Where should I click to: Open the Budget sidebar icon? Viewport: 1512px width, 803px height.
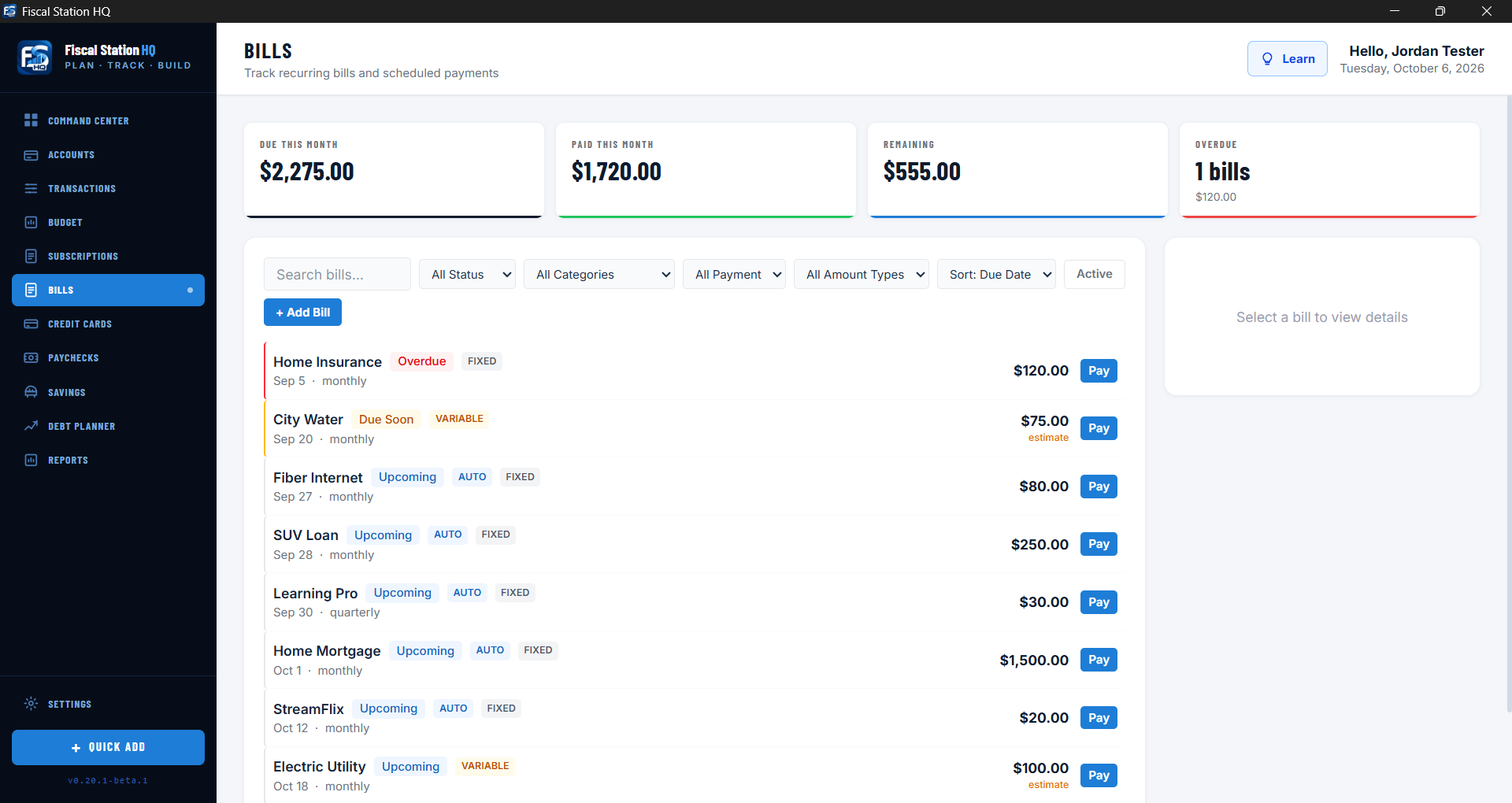click(31, 223)
